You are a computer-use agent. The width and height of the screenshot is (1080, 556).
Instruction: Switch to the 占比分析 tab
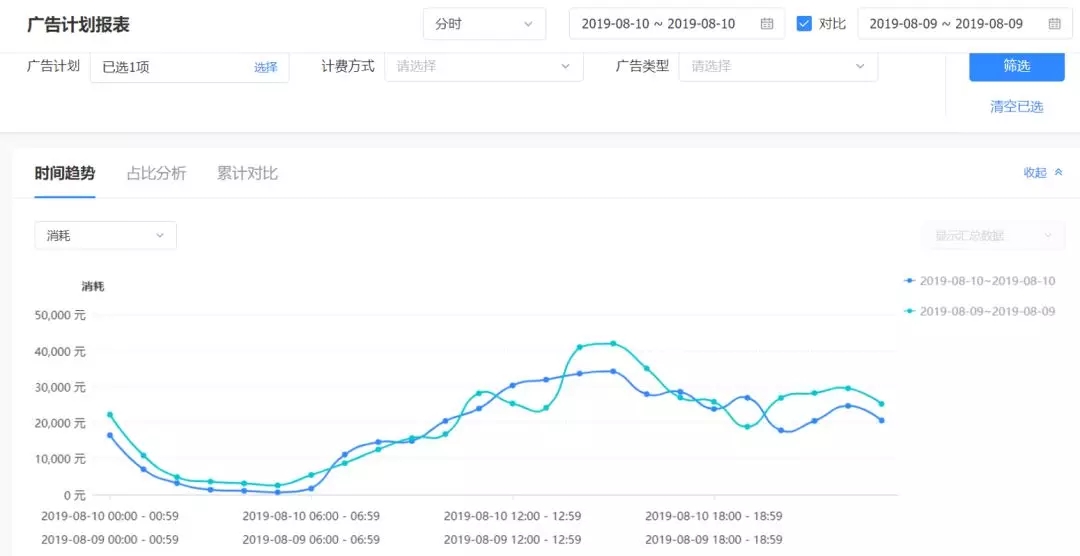tap(156, 173)
